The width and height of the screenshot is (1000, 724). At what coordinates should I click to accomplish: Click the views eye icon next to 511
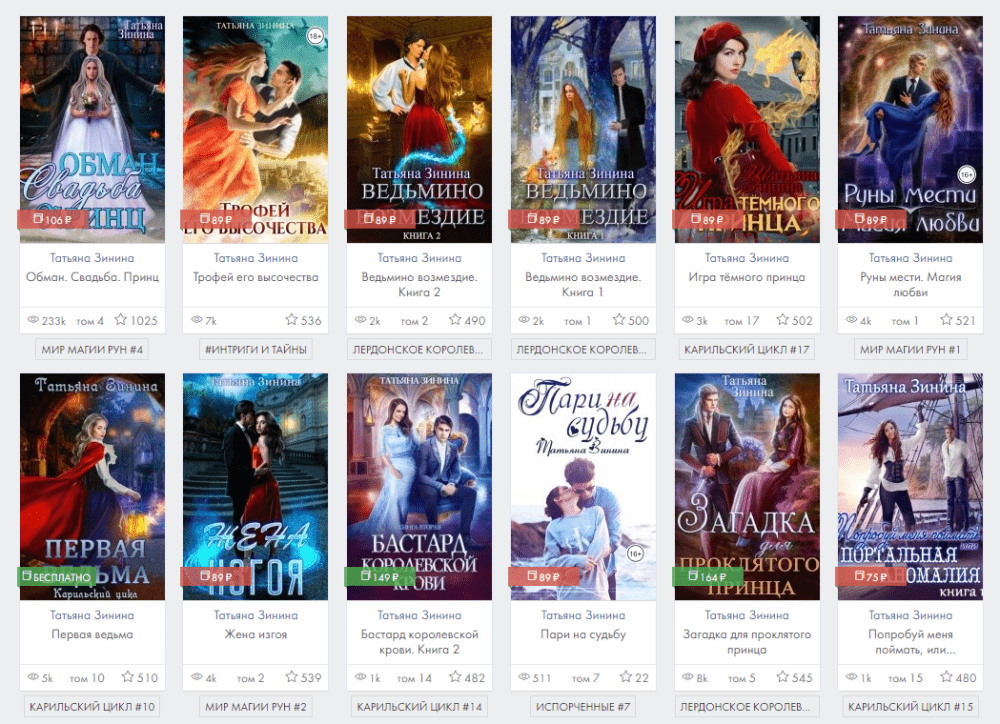click(x=524, y=677)
